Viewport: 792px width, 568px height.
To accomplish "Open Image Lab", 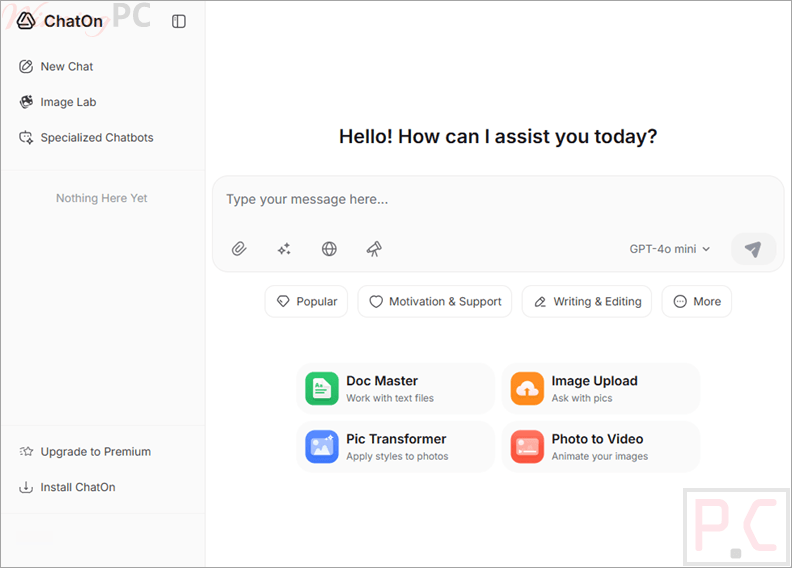I will 58,102.
